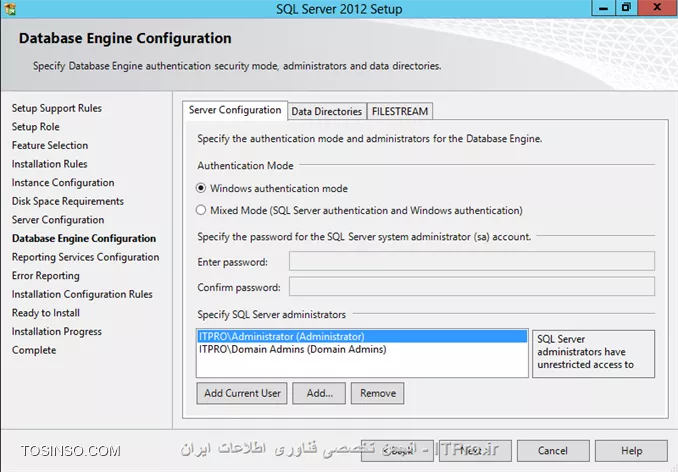678x472 pixels.
Task: Click Reporting Services Configuration step
Action: tap(86, 257)
